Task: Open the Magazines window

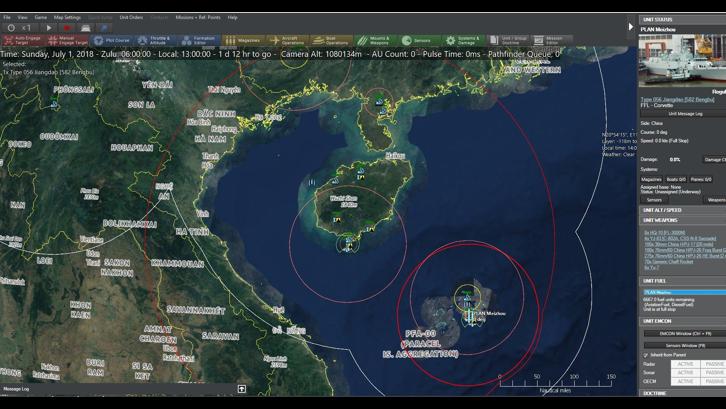Action: tap(243, 40)
